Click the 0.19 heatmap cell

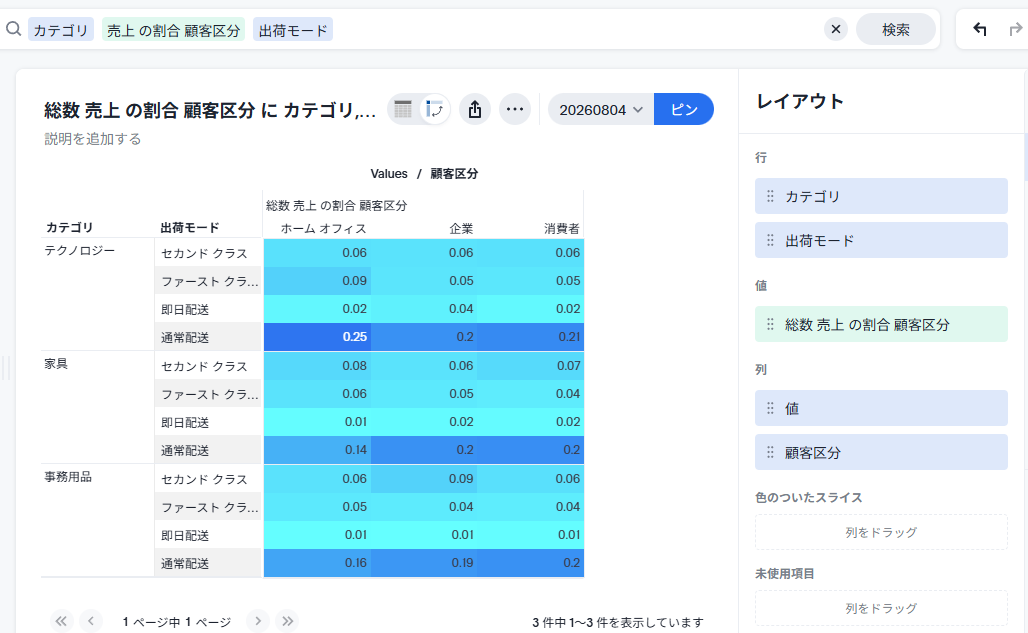pyautogui.click(x=424, y=563)
